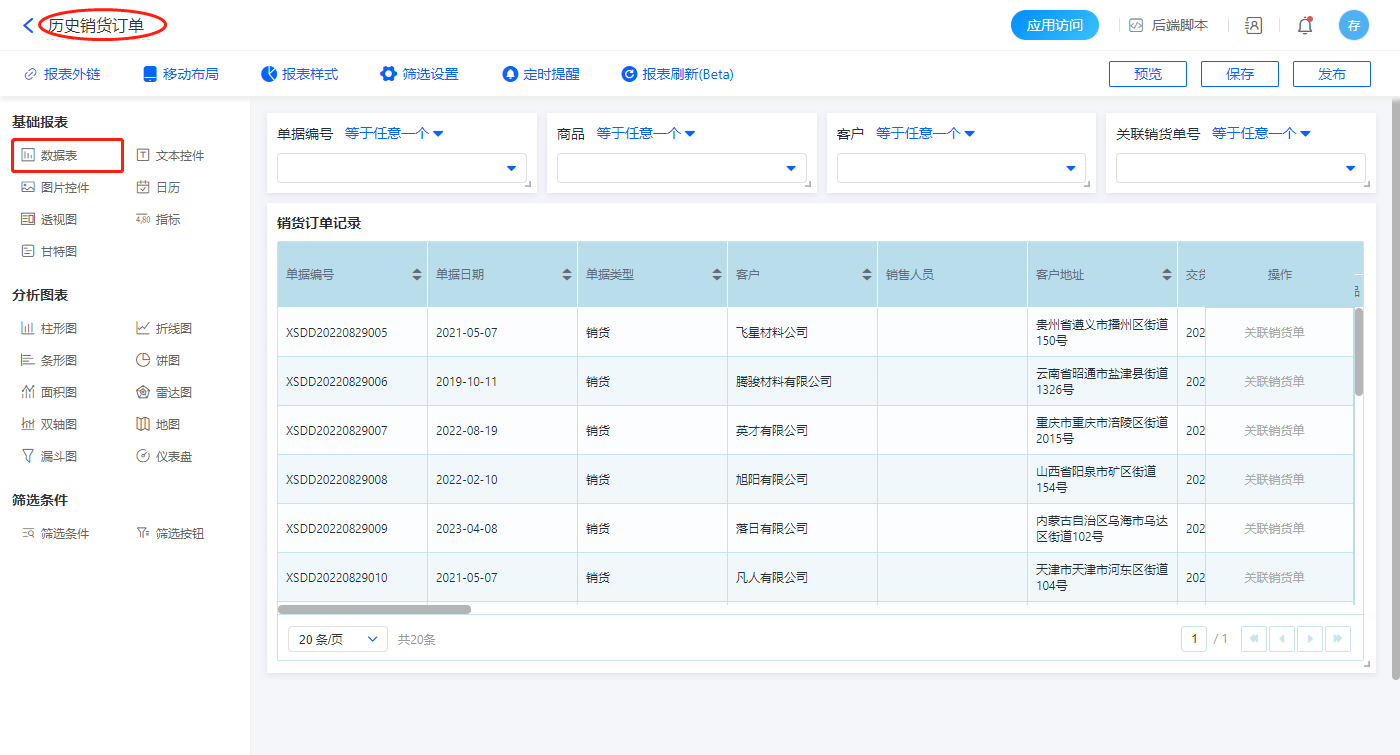Open the notification bell icon

(1304, 26)
